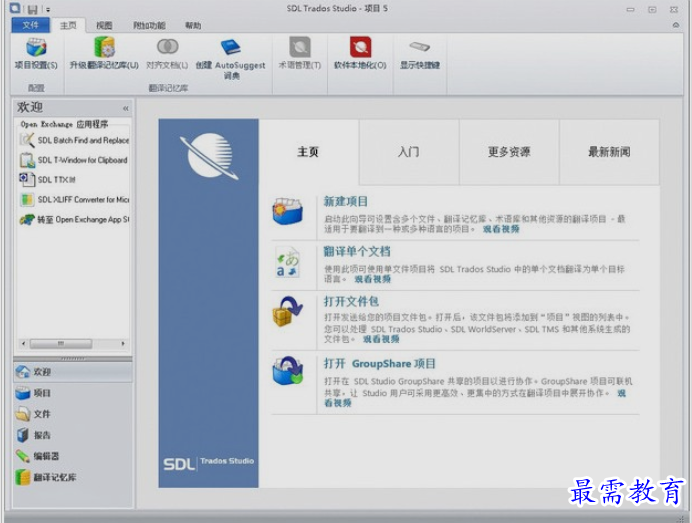Viewport: 692px width, 523px height.
Task: Open 项目设置(S) project settings icon
Action: 36,47
